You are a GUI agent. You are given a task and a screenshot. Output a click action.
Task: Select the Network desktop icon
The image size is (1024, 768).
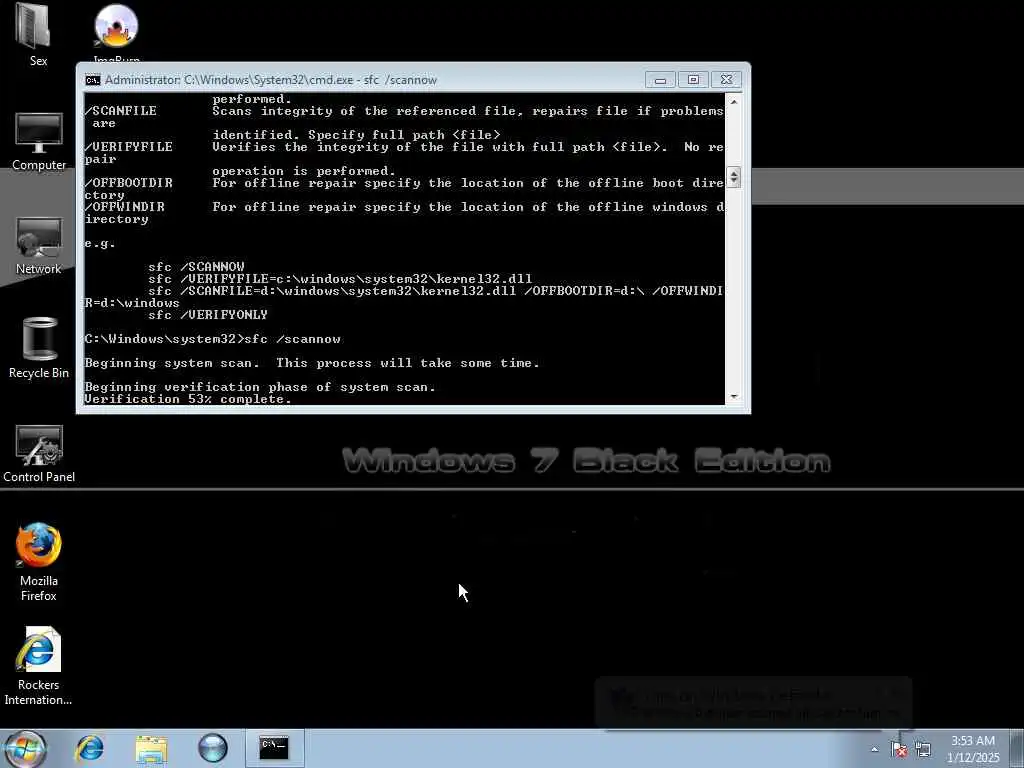coord(39,246)
